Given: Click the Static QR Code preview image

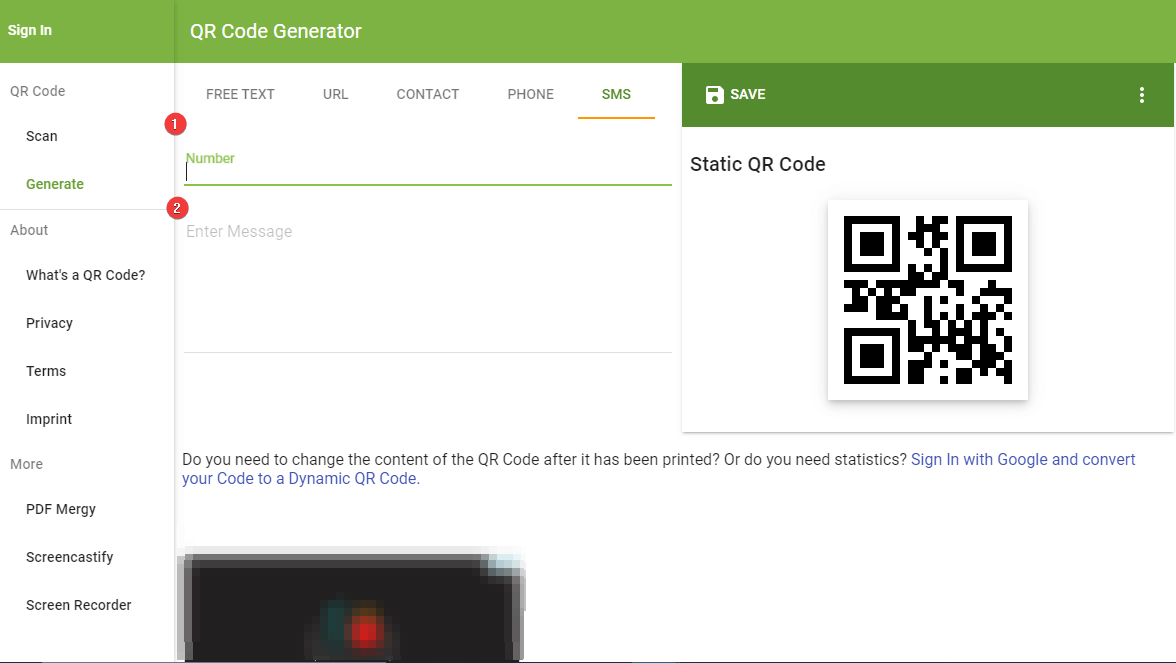Looking at the screenshot, I should coord(927,300).
